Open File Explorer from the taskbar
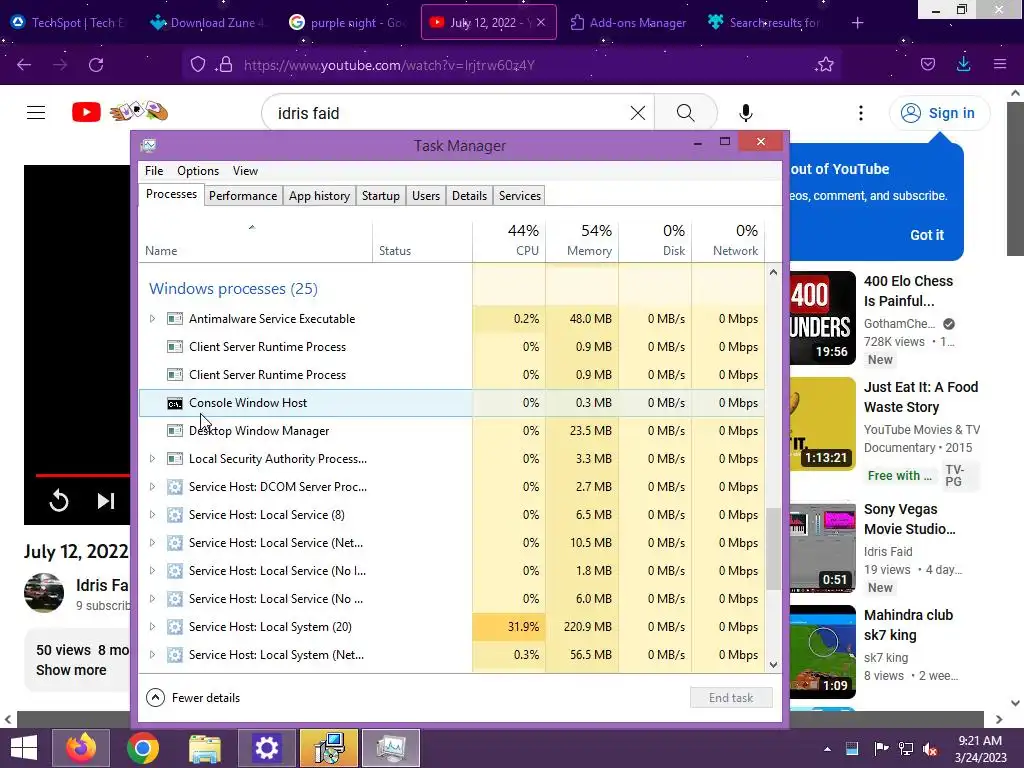The height and width of the screenshot is (768, 1024). (x=205, y=748)
